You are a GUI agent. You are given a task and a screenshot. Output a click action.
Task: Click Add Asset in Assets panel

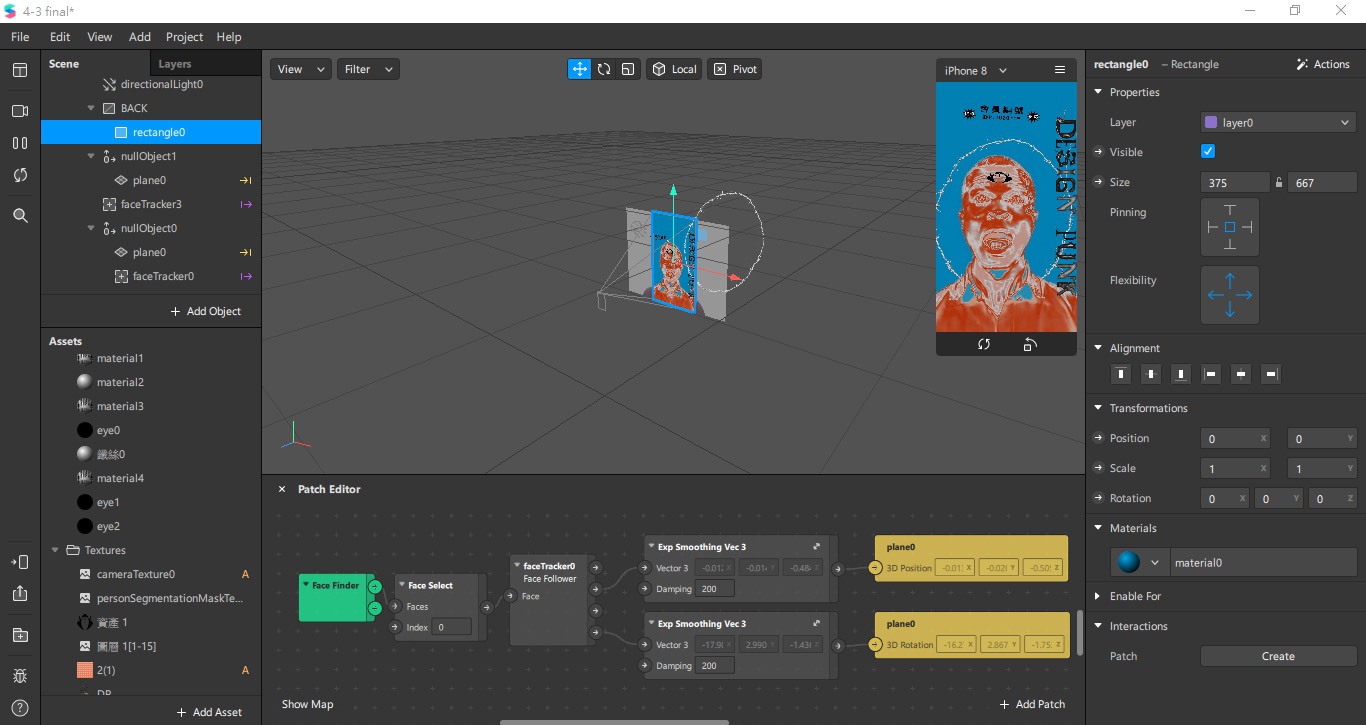[209, 712]
